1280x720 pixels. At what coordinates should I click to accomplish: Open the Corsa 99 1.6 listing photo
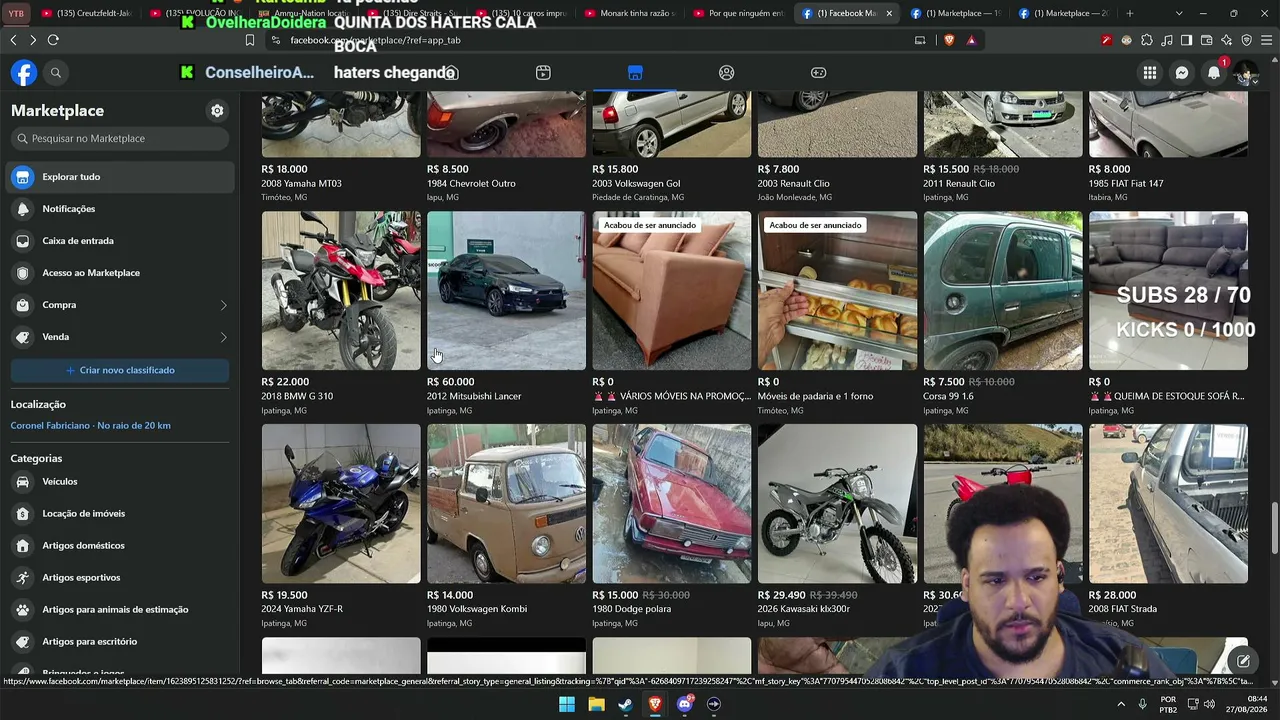tap(1003, 290)
